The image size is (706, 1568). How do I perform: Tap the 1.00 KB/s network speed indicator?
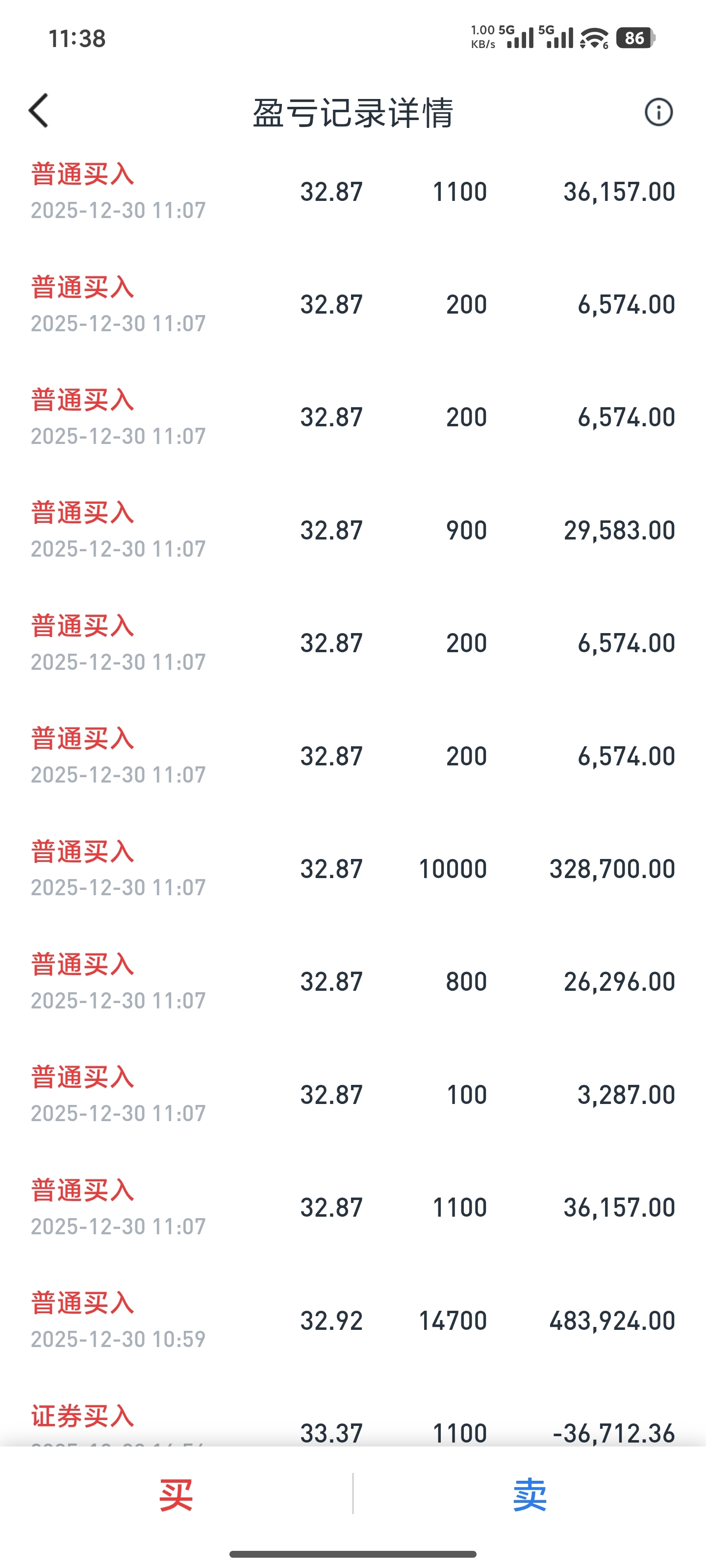[x=483, y=37]
